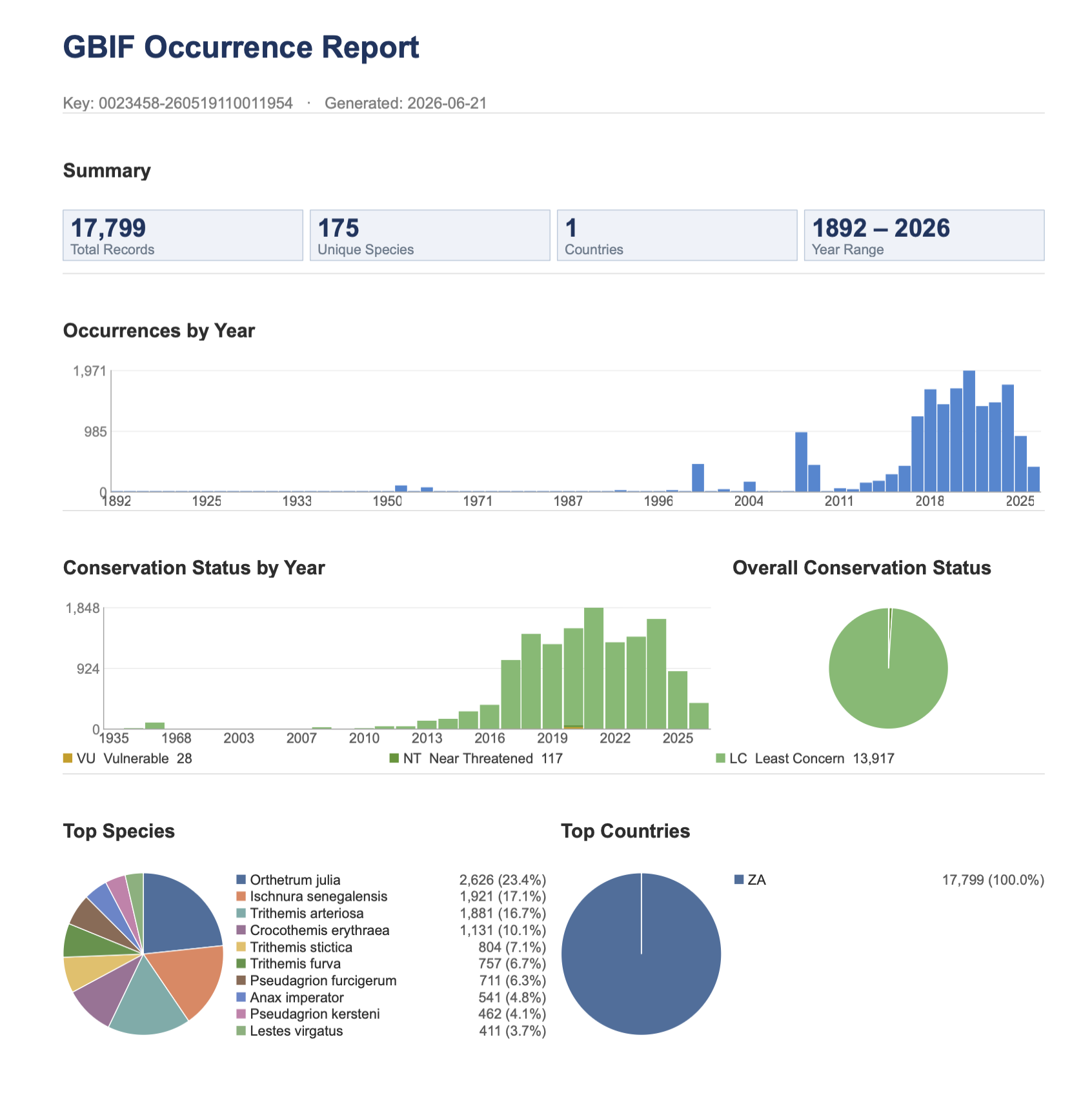Click the tallest bar in Occurrences by Year

pyautogui.click(x=969, y=431)
